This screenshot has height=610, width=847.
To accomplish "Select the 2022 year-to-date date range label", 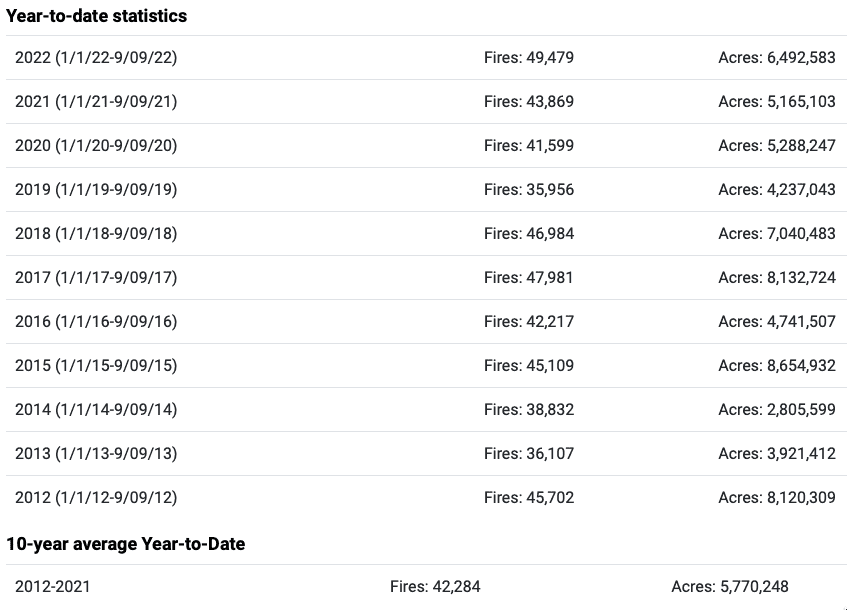I will 96,57.
